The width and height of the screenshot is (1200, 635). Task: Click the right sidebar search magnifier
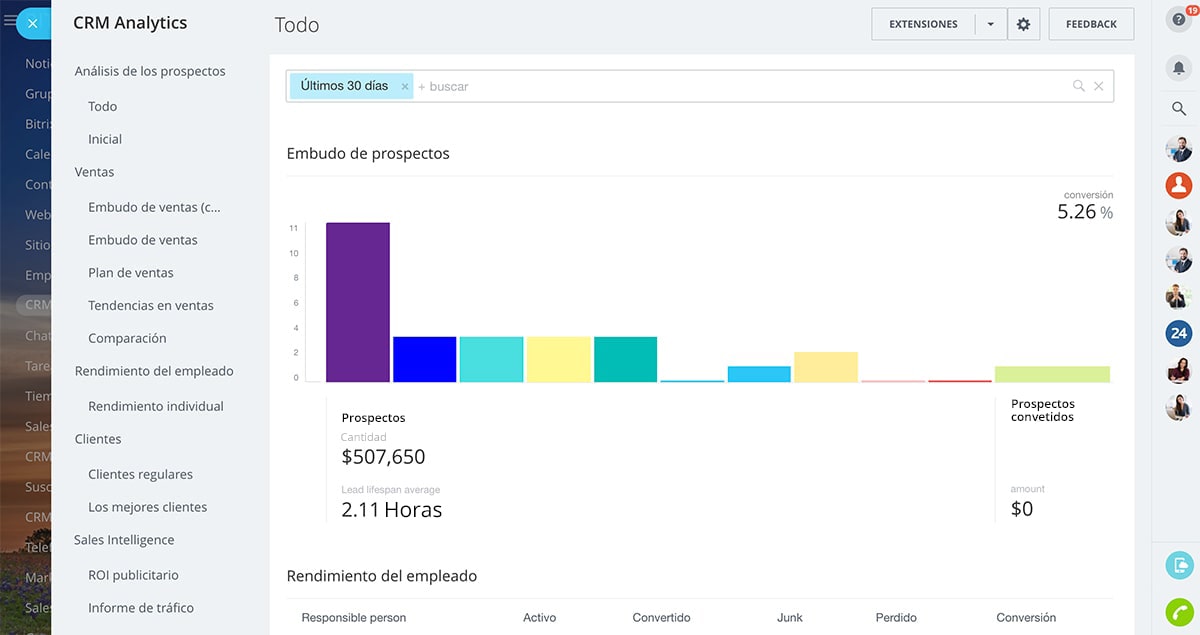(1178, 108)
